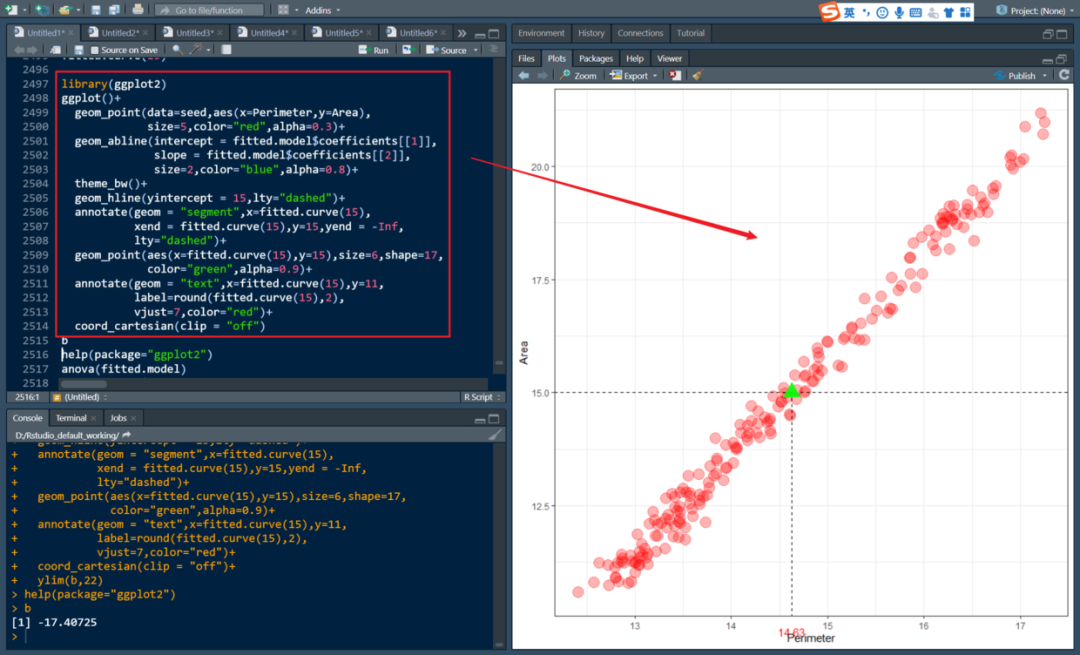1080x655 pixels.
Task: Click the workspace panes grid icon
Action: (283, 10)
